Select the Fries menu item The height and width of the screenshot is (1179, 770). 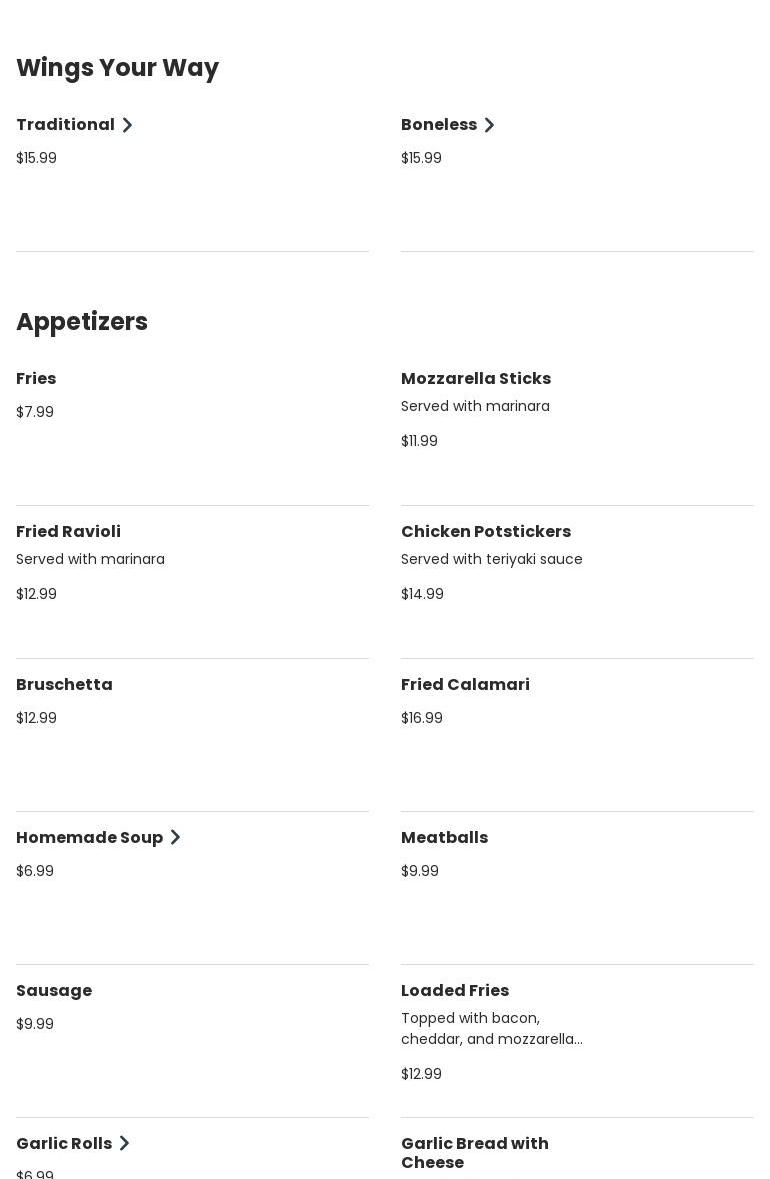point(36,379)
